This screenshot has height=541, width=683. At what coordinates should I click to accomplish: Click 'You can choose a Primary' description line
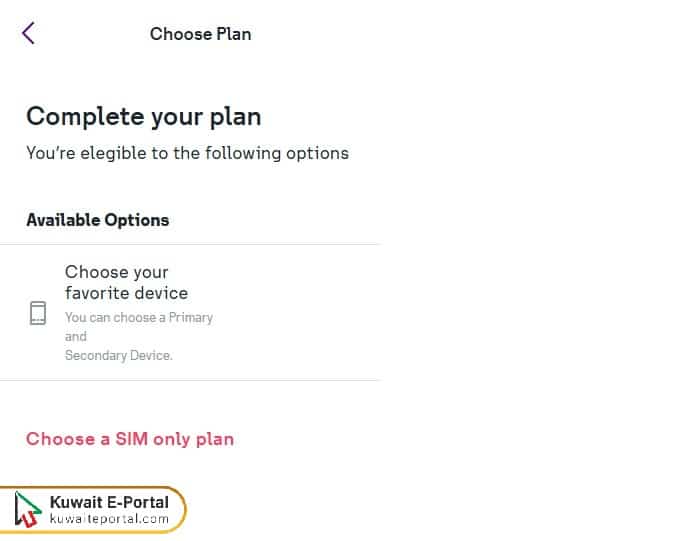click(139, 317)
